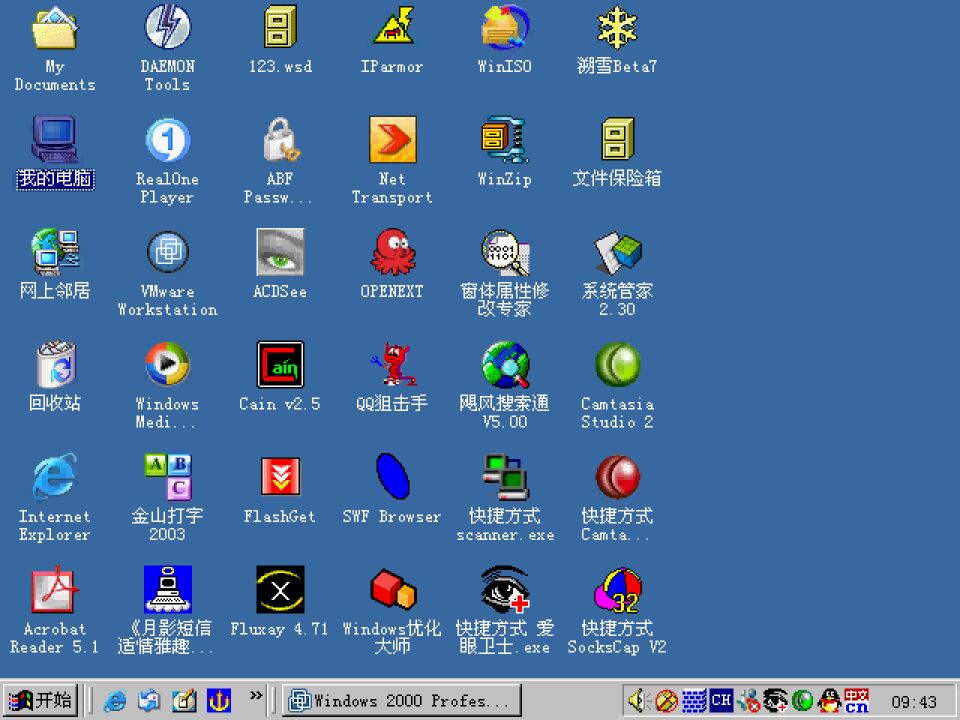This screenshot has width=960, height=720.
Task: Click the brick firewall tray icon
Action: [694, 701]
